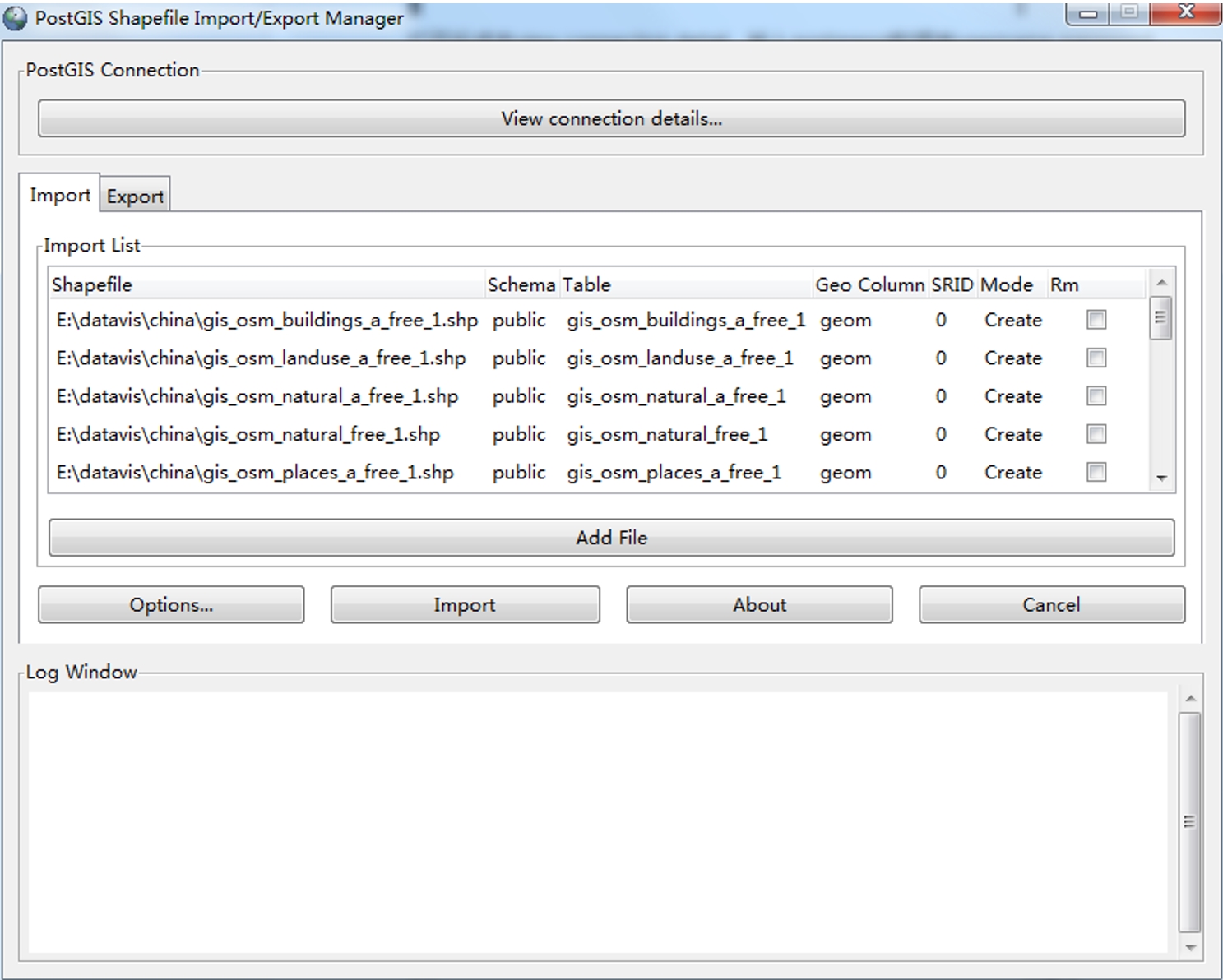Open Mode dropdown for gis_osm_natural_a_free_1

click(x=1012, y=396)
